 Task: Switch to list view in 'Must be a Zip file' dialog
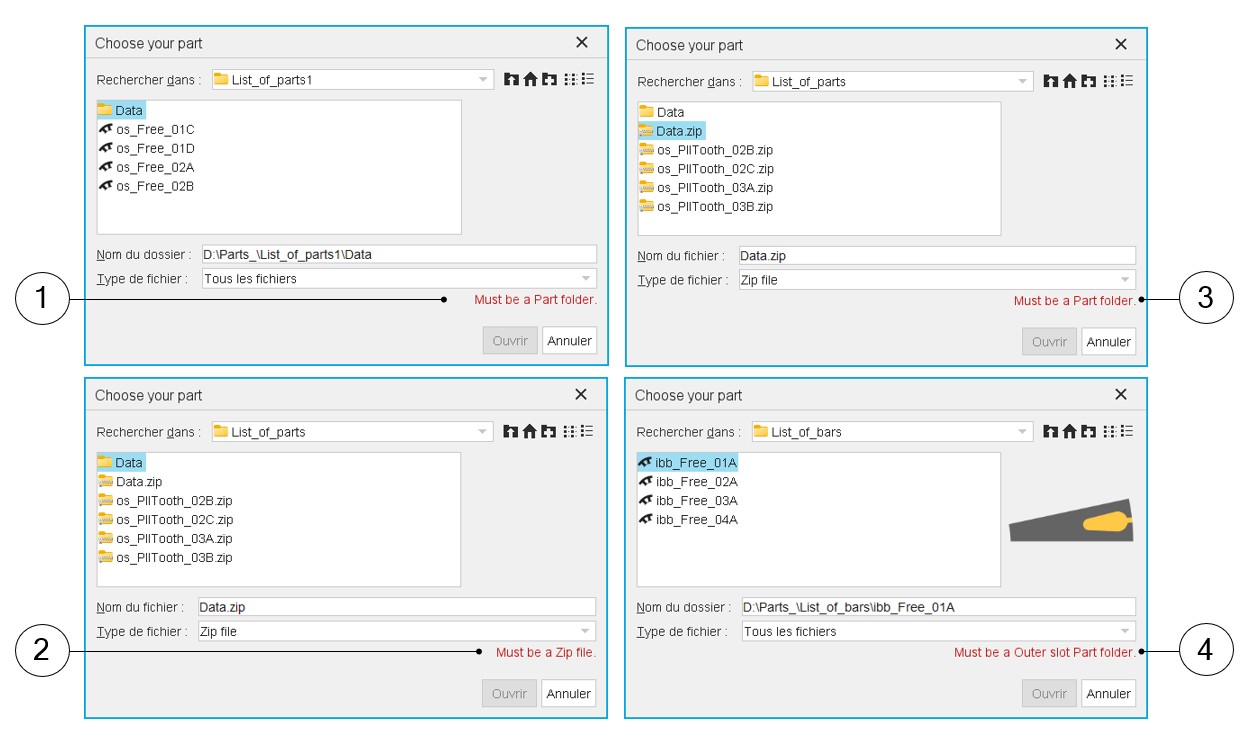pos(570,431)
